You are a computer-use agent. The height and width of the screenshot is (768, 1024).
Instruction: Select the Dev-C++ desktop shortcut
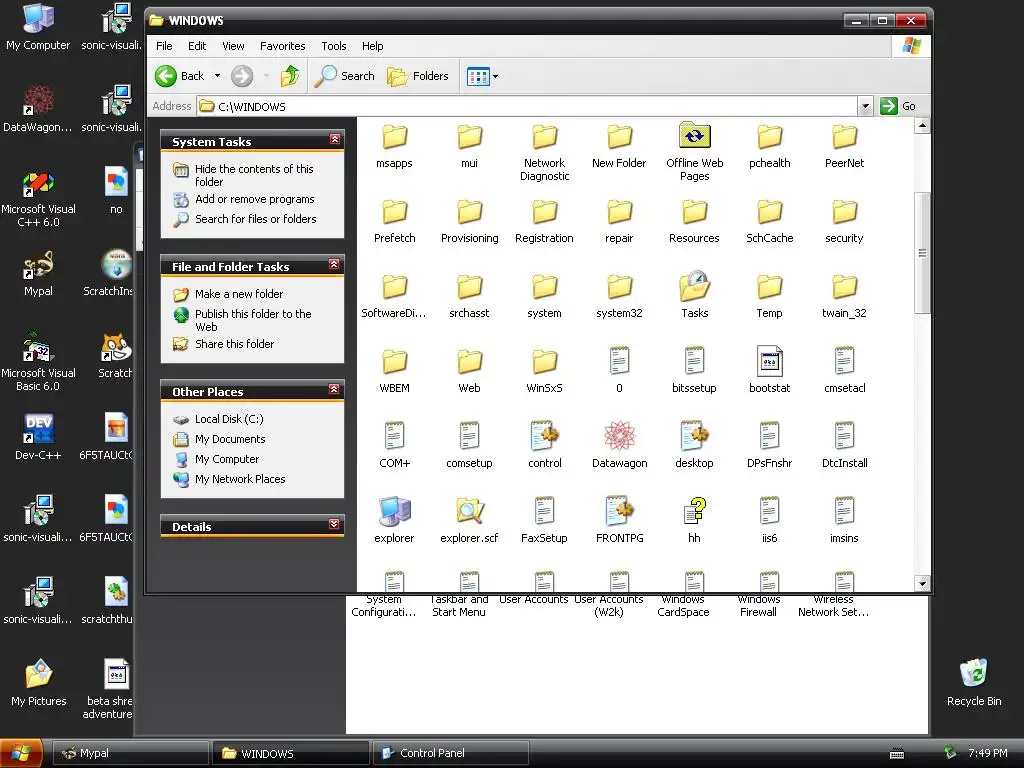[38, 436]
